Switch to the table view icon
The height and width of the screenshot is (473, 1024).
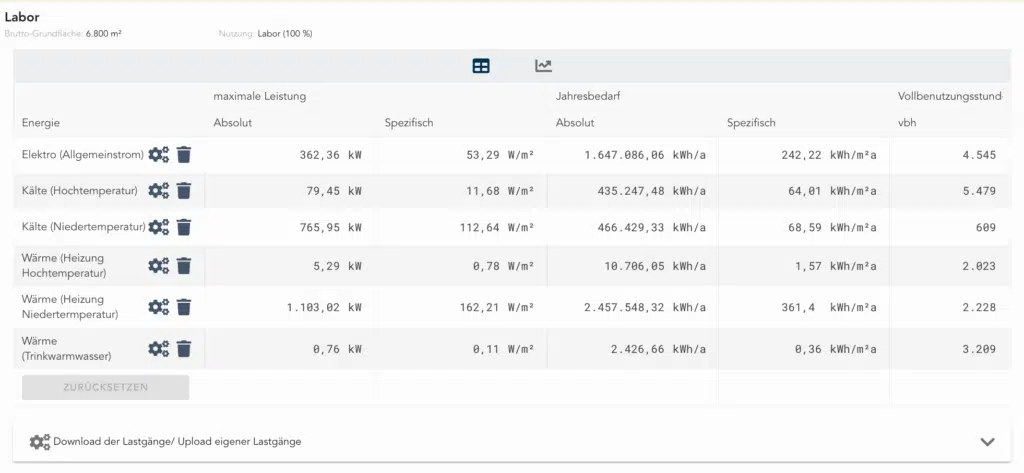tap(481, 66)
